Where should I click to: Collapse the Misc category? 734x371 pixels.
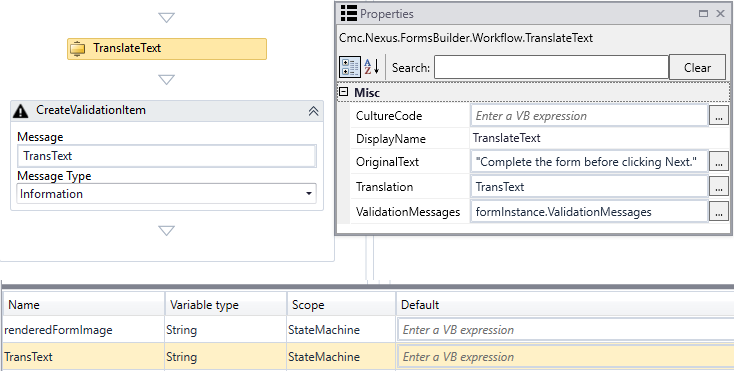pyautogui.click(x=344, y=92)
